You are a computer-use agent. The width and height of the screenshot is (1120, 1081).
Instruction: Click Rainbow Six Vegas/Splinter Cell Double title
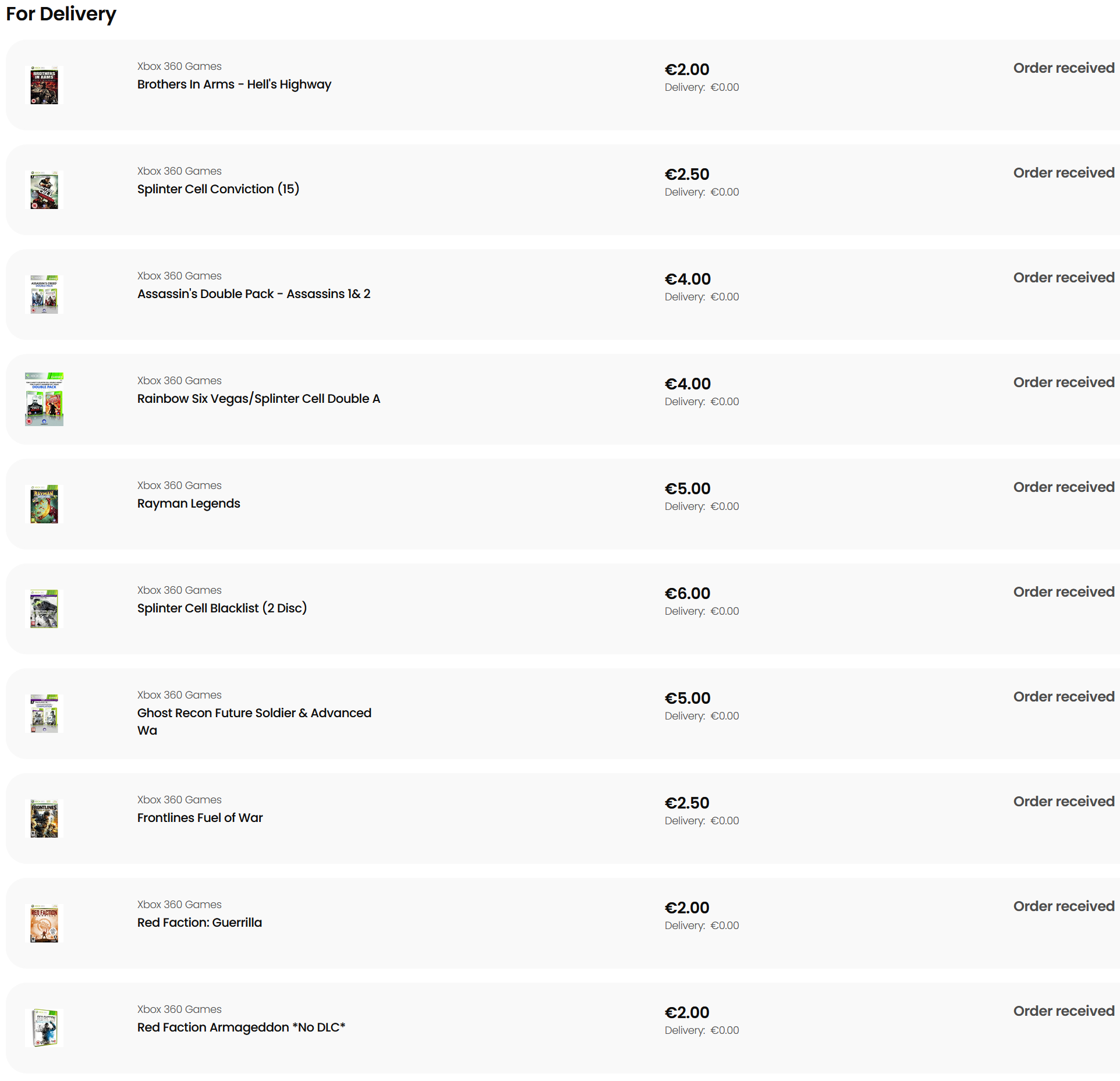258,399
